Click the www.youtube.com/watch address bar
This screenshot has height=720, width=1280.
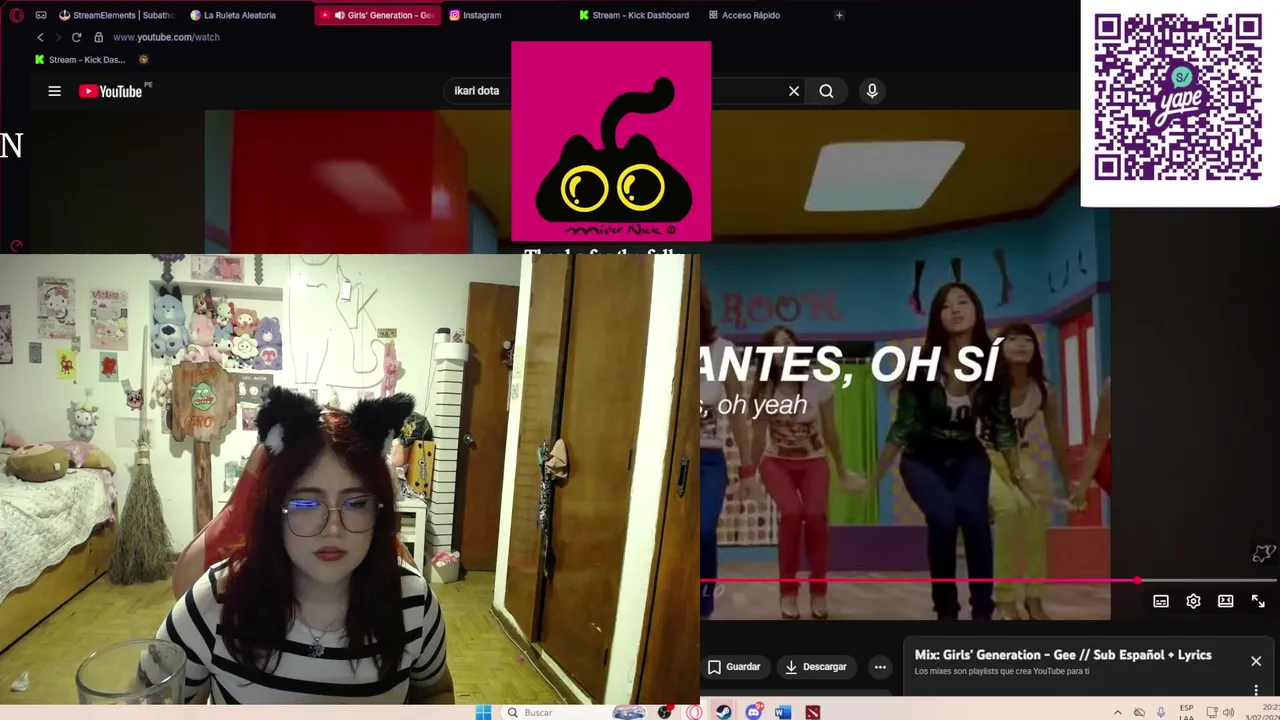[x=166, y=37]
